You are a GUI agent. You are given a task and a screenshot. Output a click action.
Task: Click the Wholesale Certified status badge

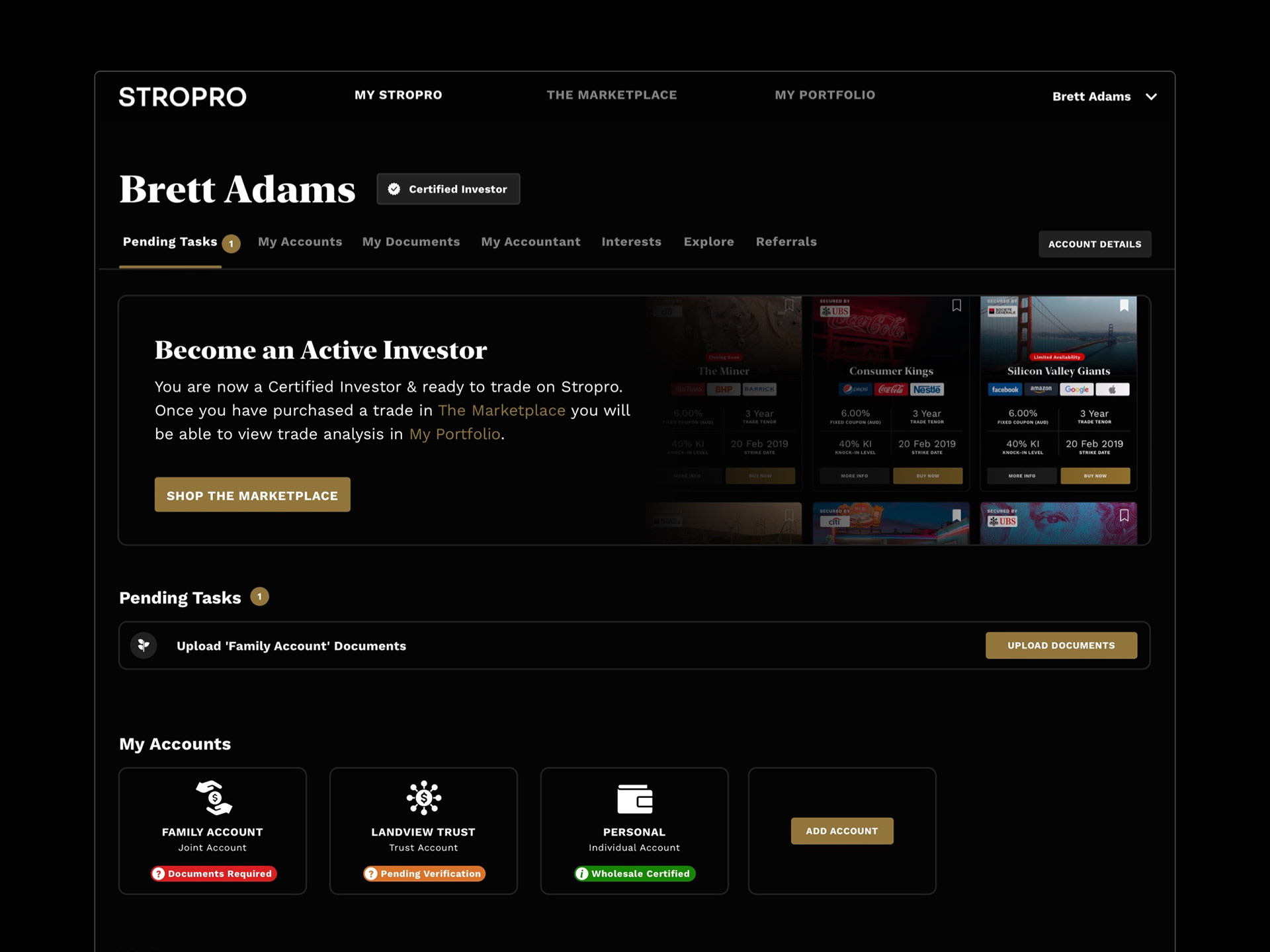click(634, 874)
